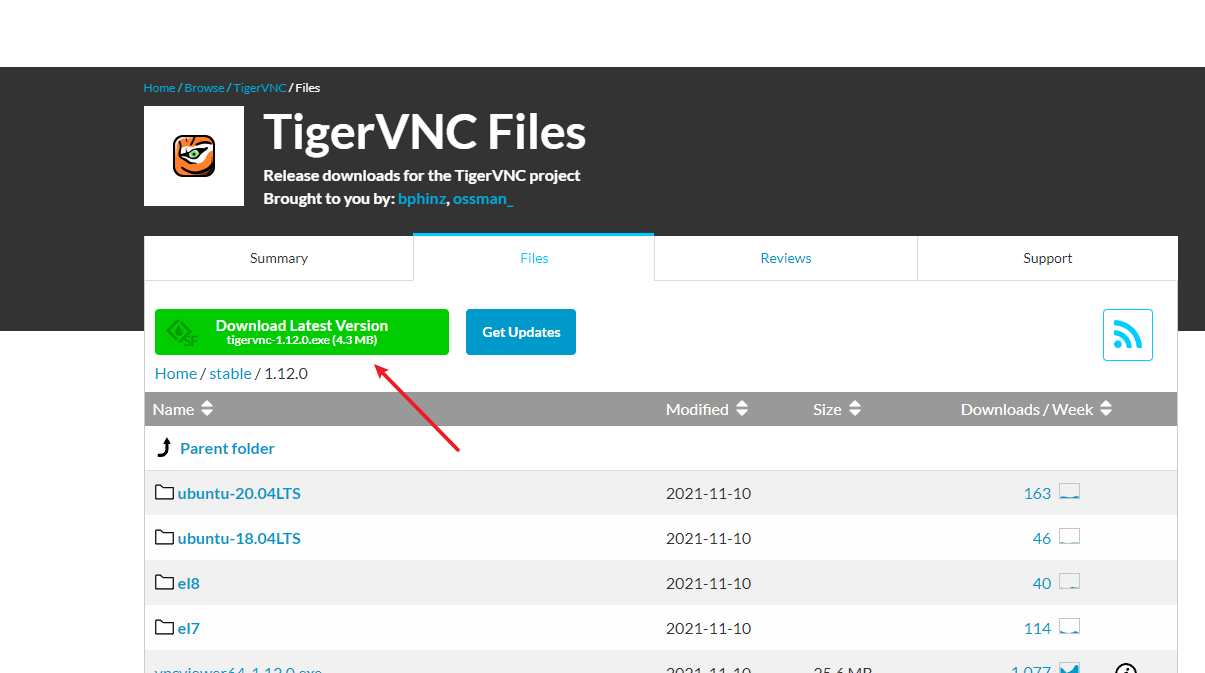Click the TigerVNC tiger logo image
The image size is (1205, 673).
pyautogui.click(x=194, y=156)
